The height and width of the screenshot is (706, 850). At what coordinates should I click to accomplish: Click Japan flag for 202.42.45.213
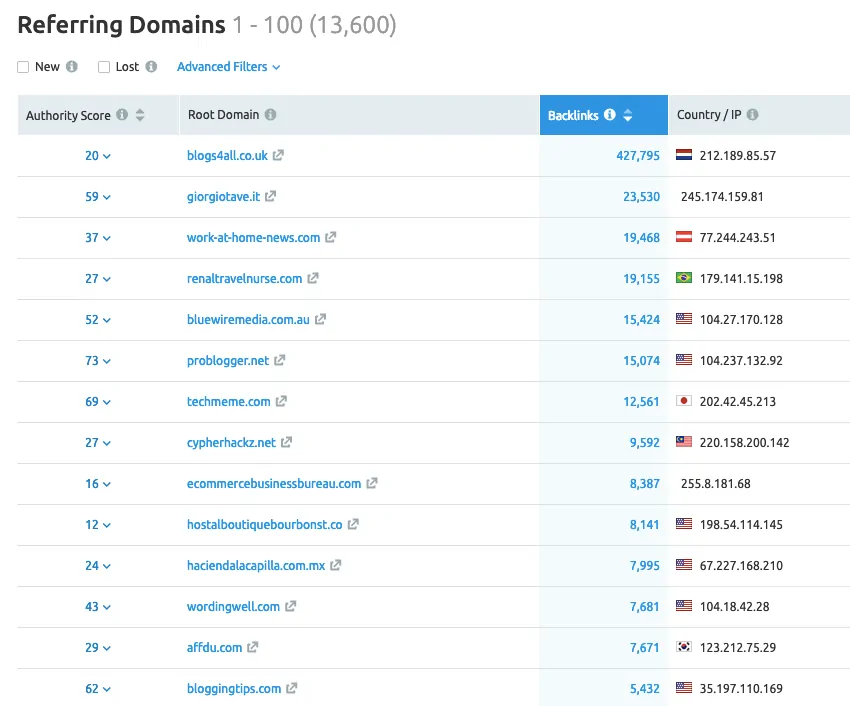(684, 401)
